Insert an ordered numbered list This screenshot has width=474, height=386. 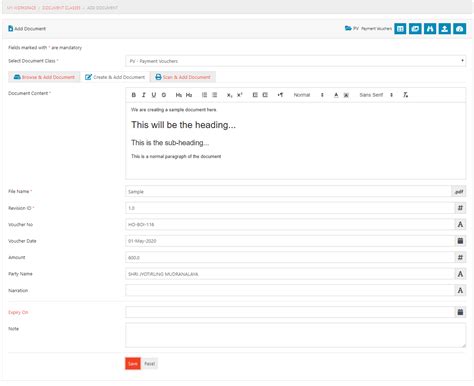pyautogui.click(x=204, y=95)
